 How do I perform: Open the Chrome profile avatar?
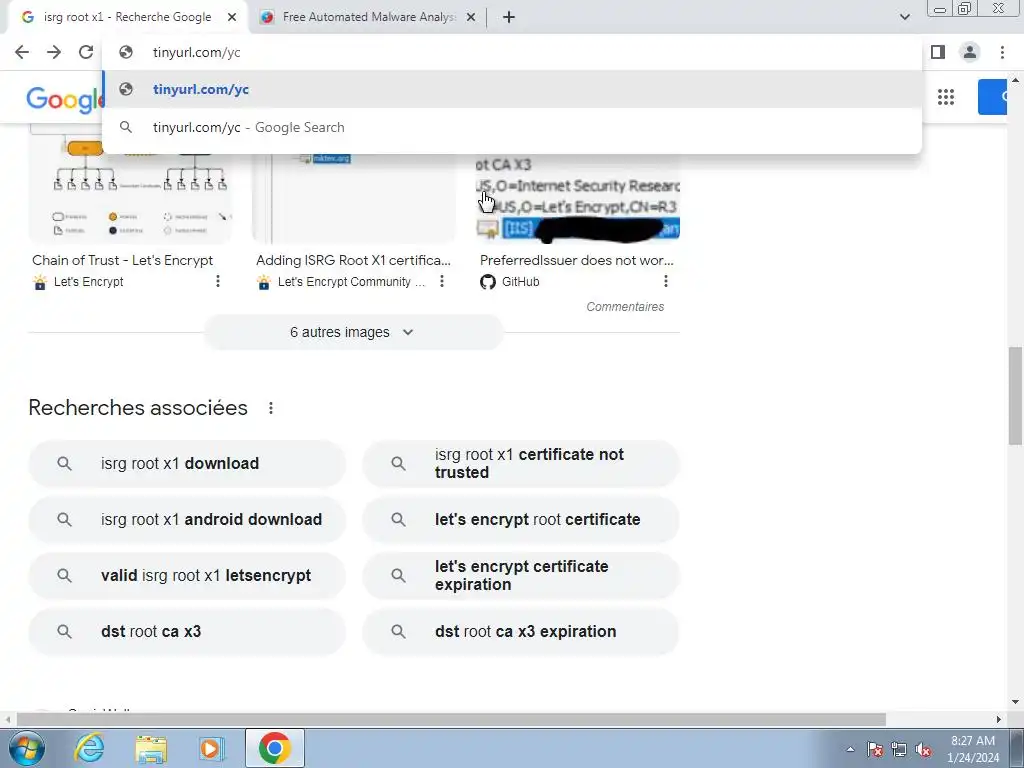[x=970, y=52]
